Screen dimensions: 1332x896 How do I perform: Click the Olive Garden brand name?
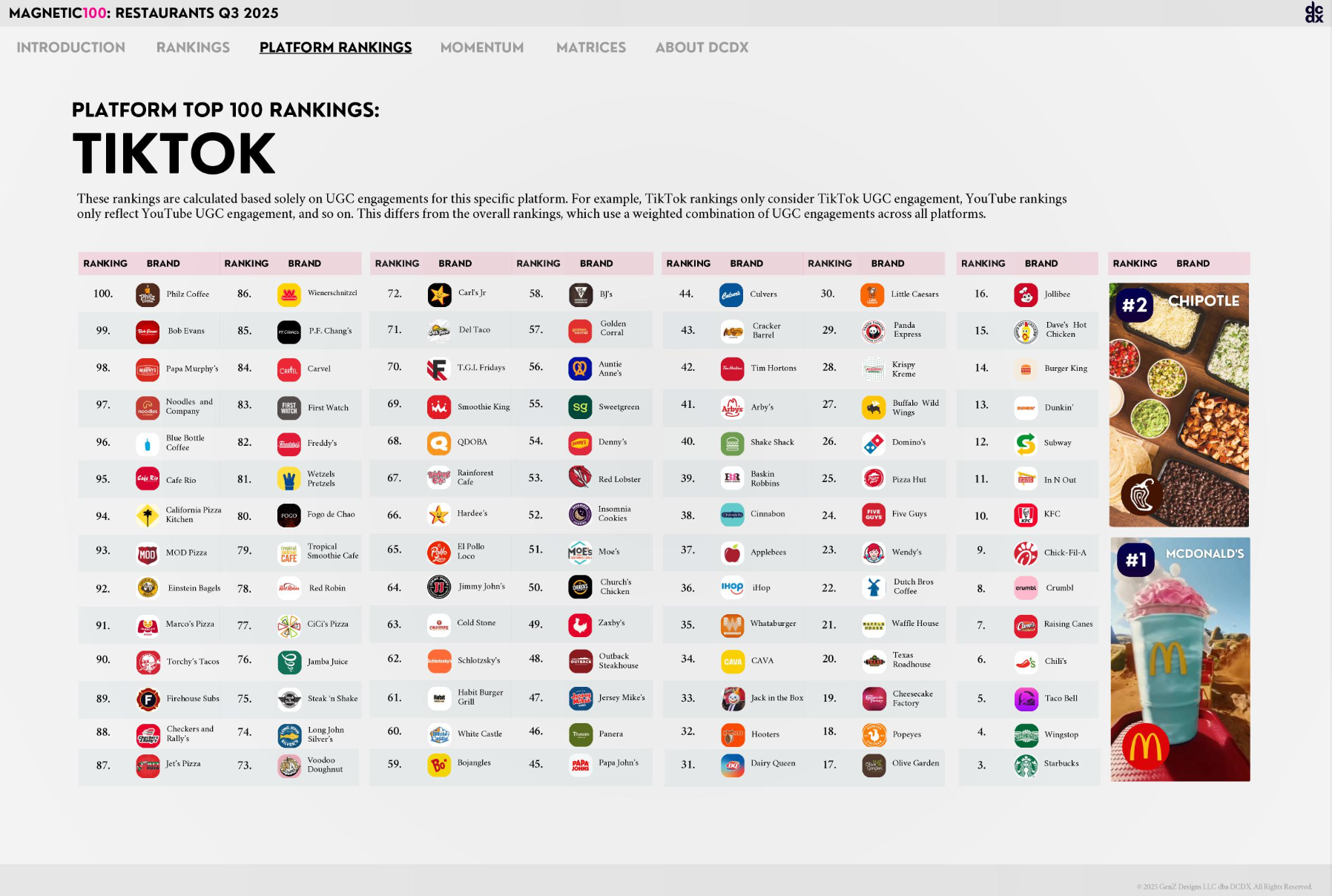(x=915, y=763)
